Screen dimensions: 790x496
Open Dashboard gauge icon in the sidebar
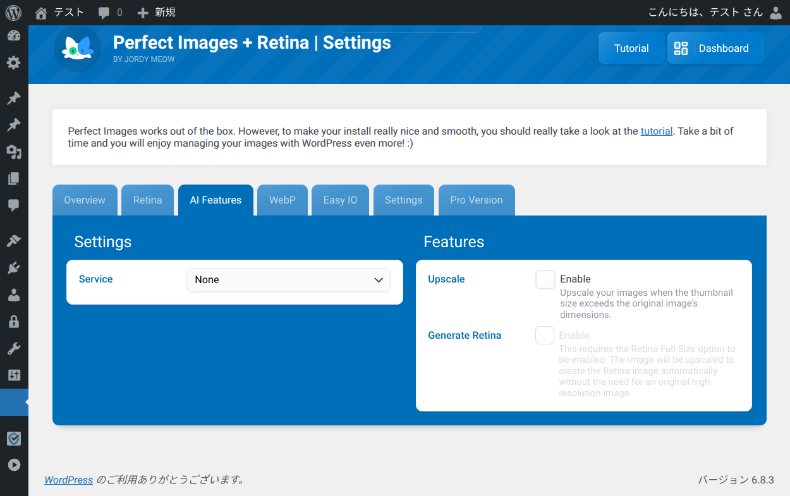click(14, 36)
